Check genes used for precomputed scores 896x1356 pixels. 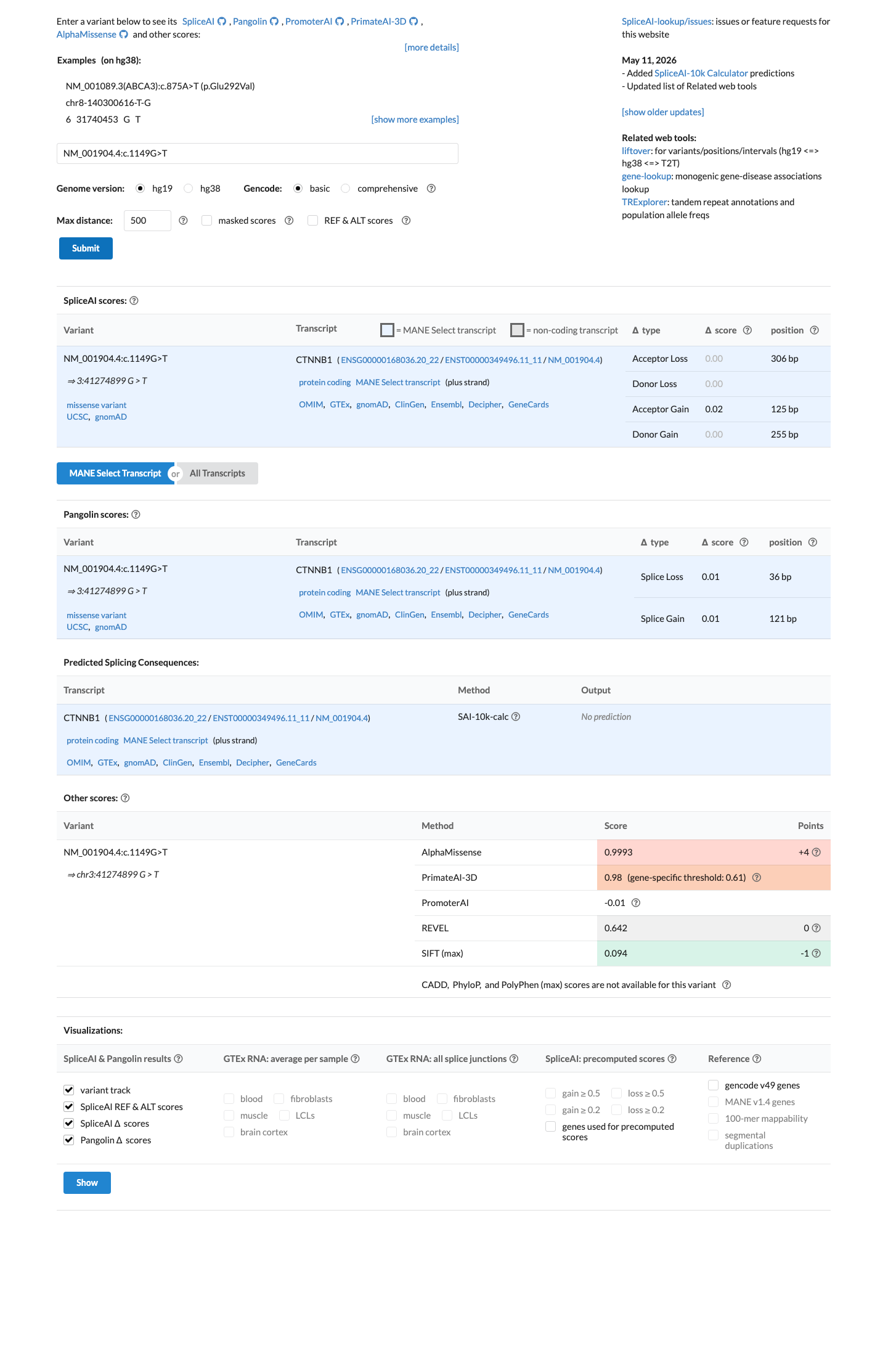pos(551,1127)
